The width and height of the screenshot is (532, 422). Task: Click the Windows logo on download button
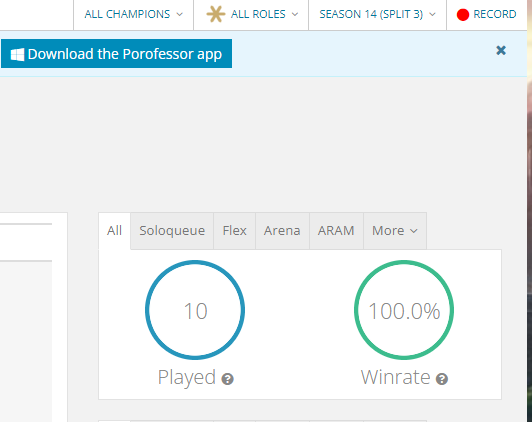click(17, 54)
